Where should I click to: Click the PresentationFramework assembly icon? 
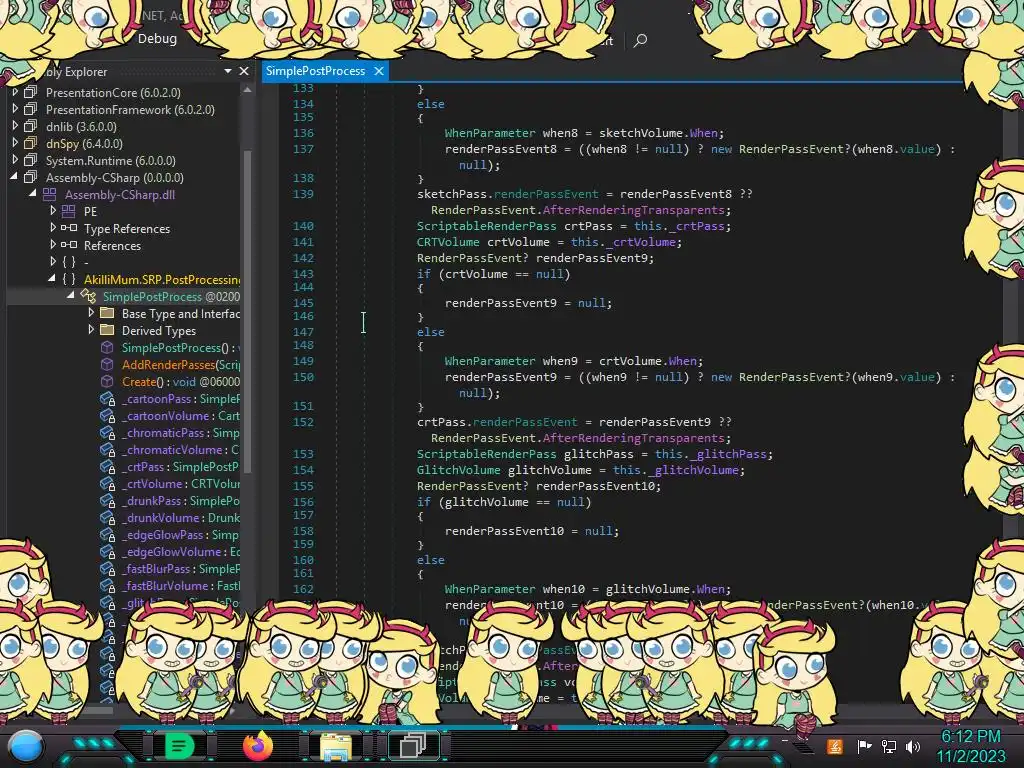(30, 109)
